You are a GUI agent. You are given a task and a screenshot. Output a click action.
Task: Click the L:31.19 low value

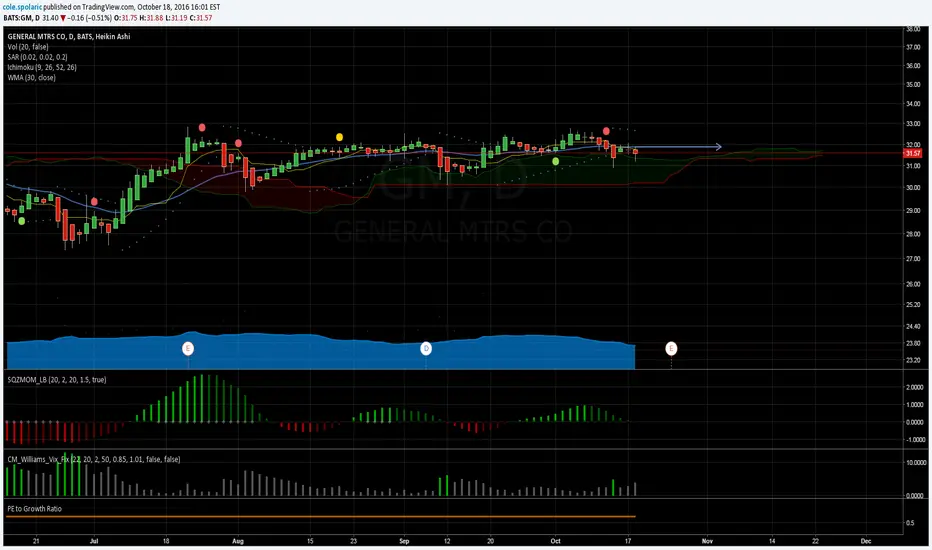point(176,18)
